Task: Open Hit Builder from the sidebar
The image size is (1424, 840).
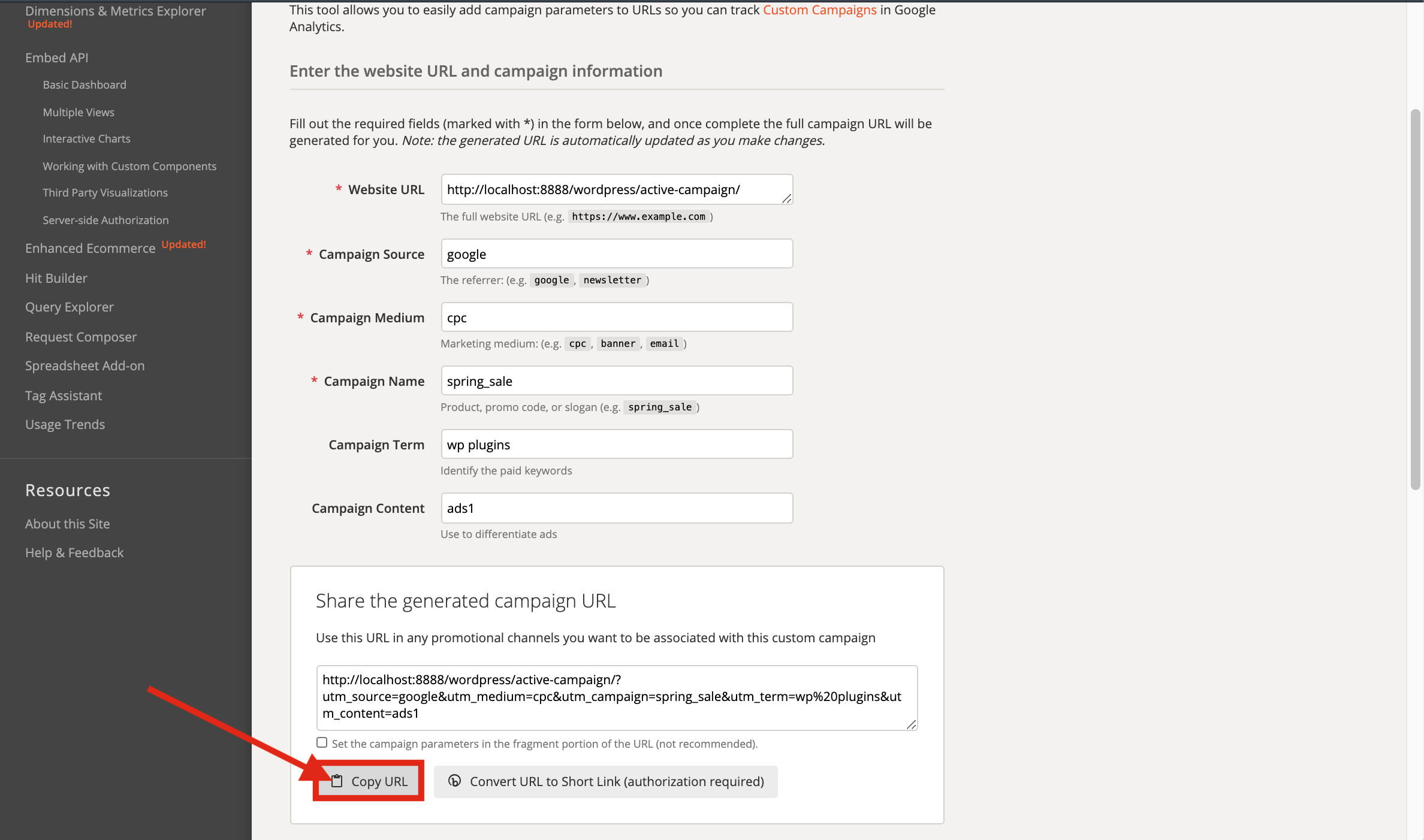Action: tap(56, 278)
